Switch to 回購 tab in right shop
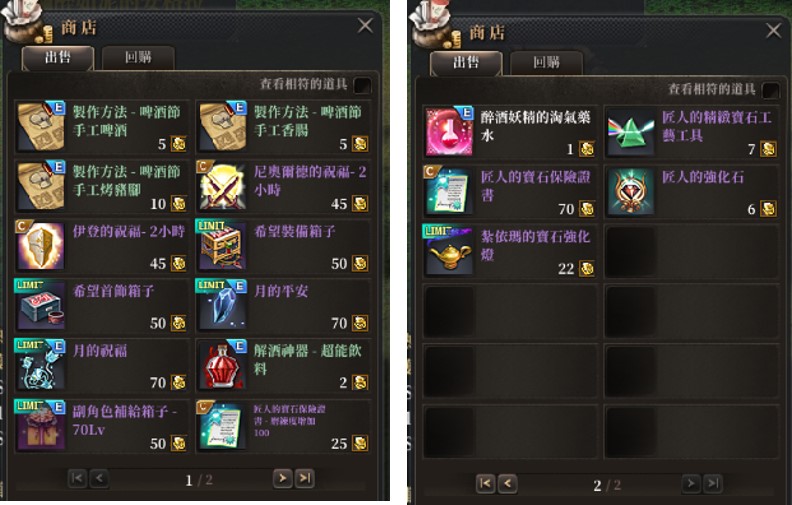This screenshot has width=792, height=505. point(546,63)
